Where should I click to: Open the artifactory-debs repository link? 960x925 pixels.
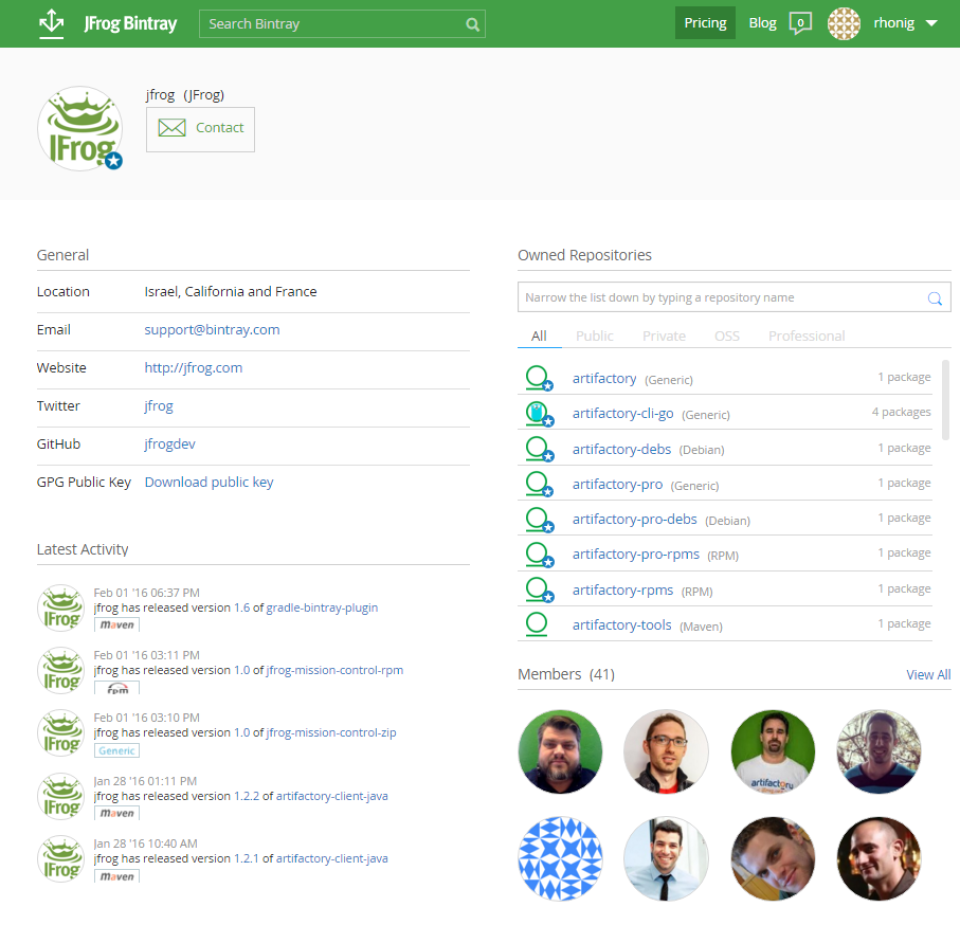tap(621, 449)
